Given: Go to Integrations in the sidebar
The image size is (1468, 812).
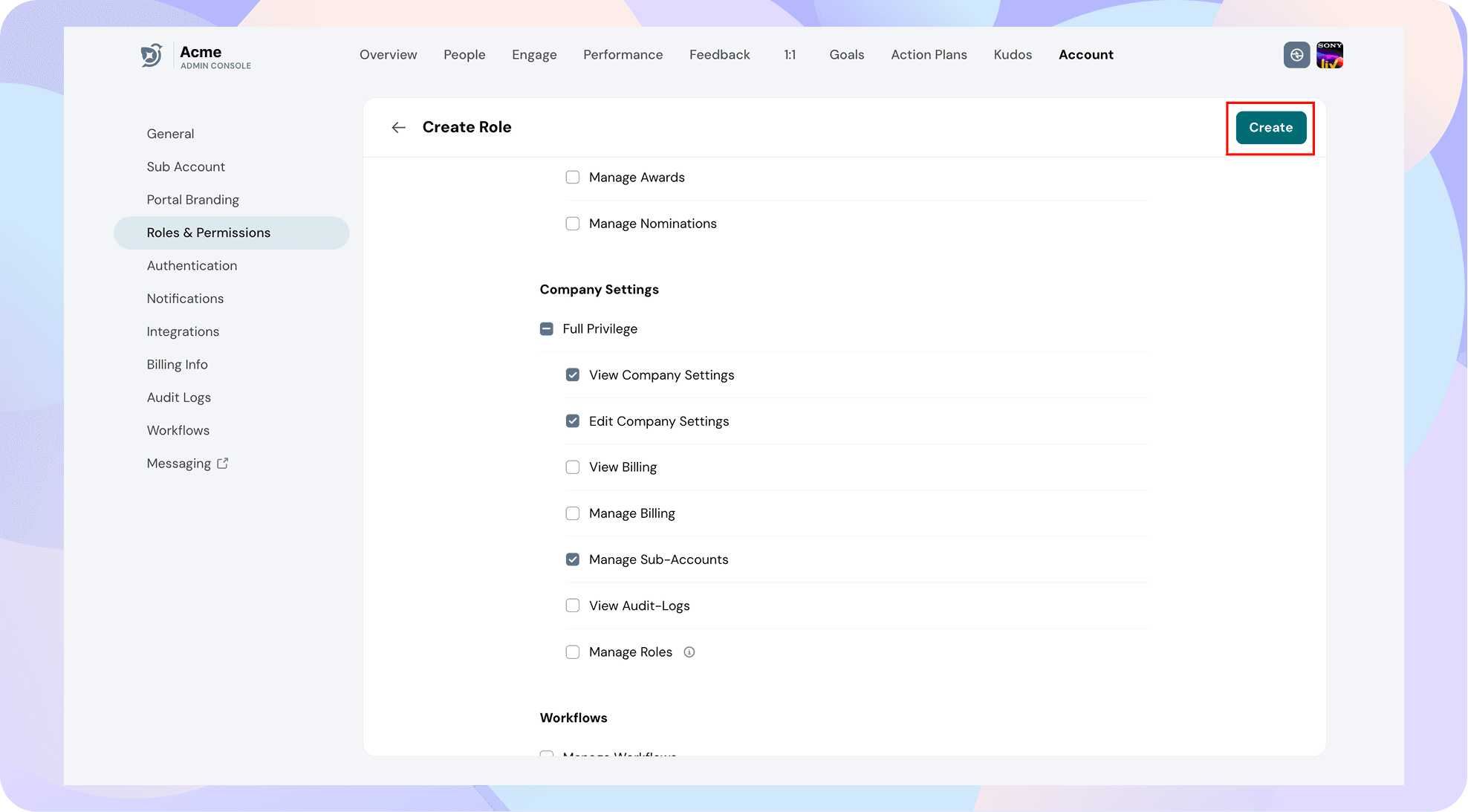Looking at the screenshot, I should tap(232, 332).
